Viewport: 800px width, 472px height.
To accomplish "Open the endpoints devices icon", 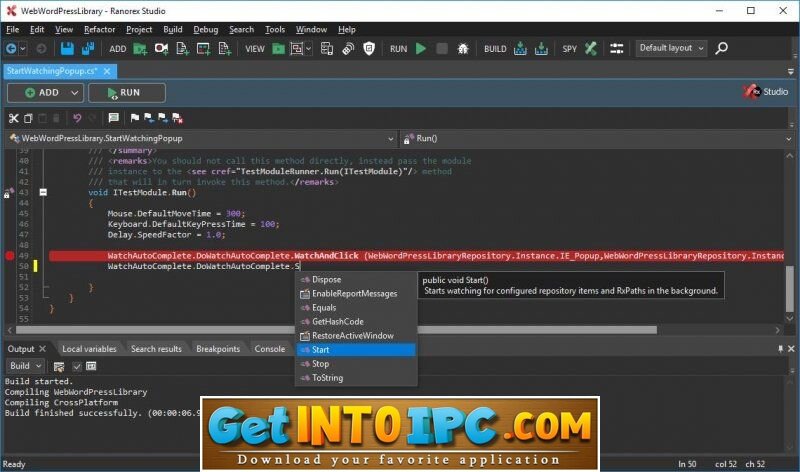I will (x=327, y=49).
